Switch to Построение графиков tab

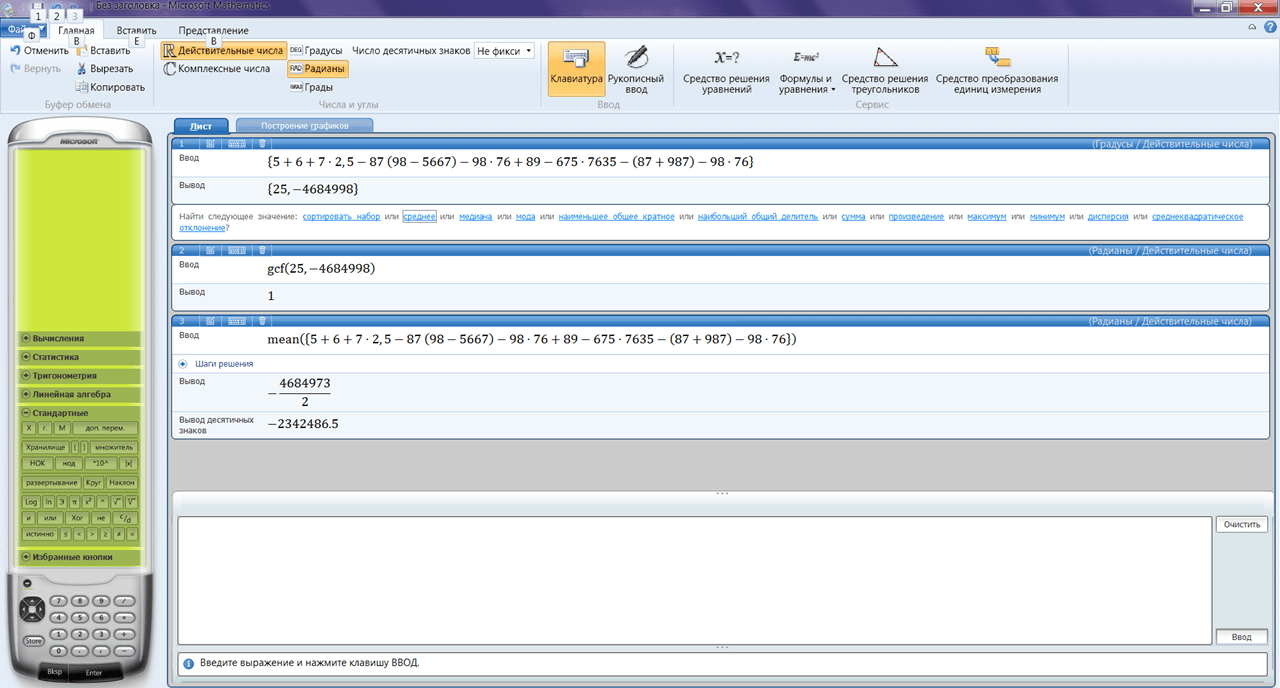[x=304, y=126]
